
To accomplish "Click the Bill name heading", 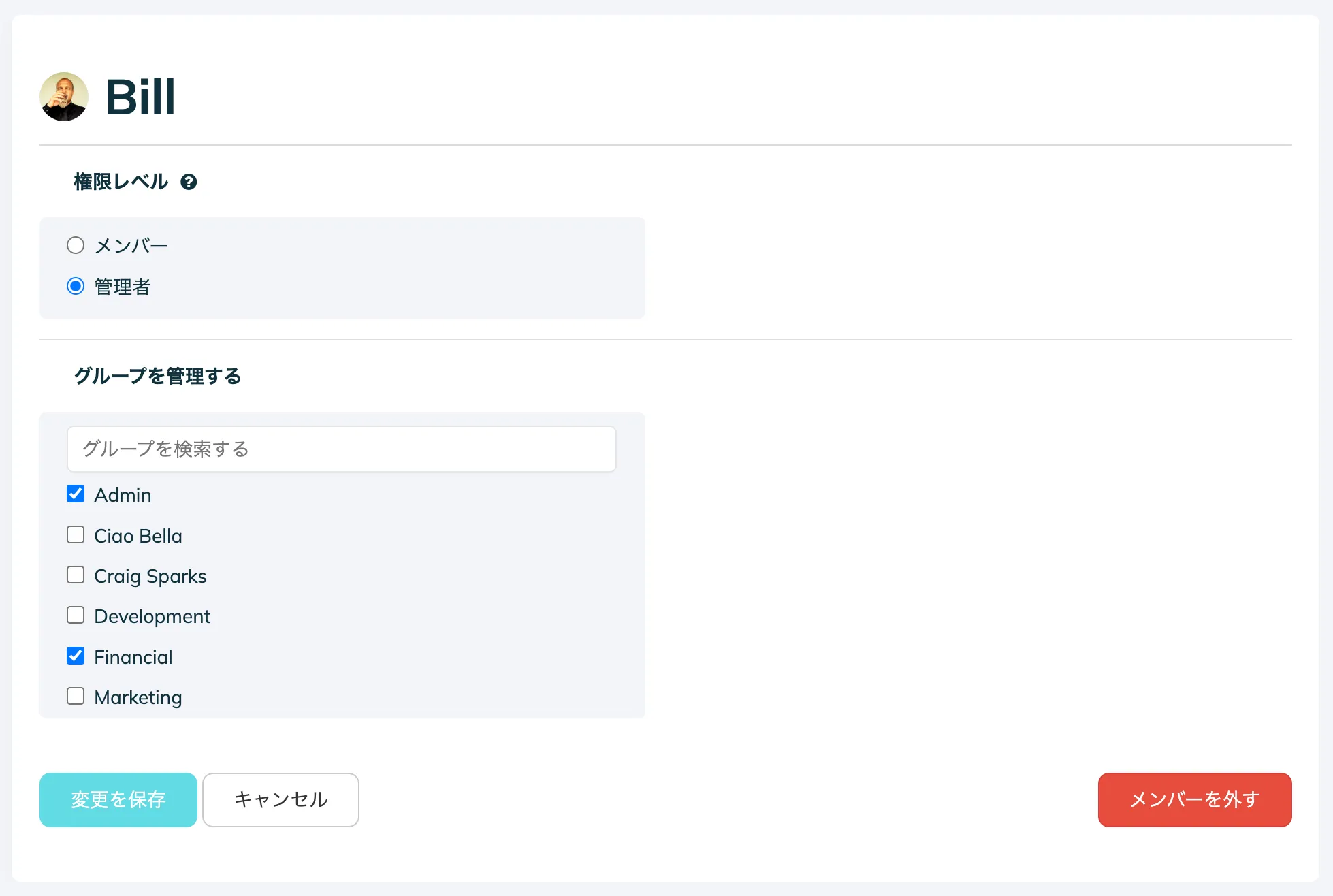I will (x=141, y=97).
